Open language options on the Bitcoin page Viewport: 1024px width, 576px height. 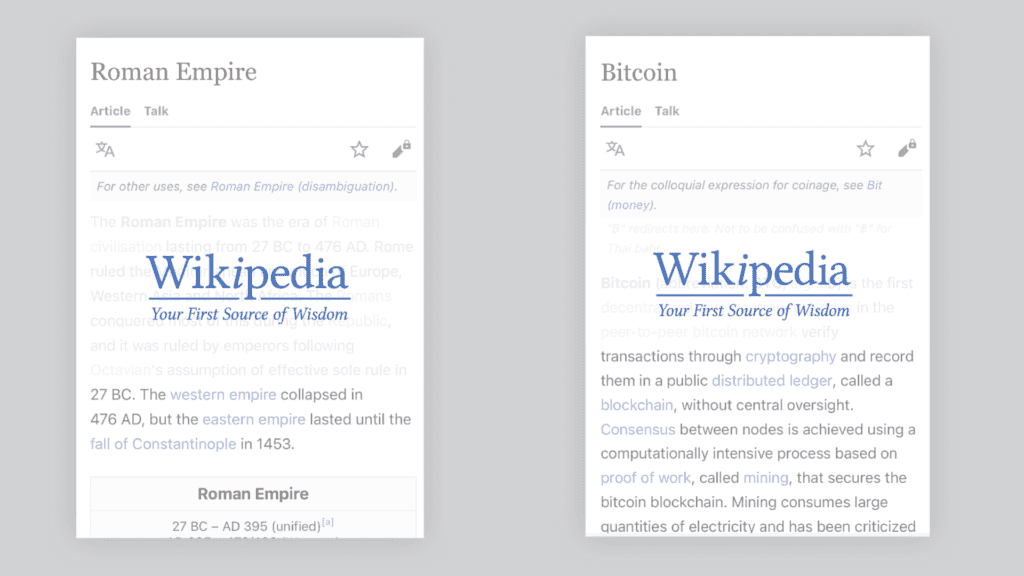(615, 149)
